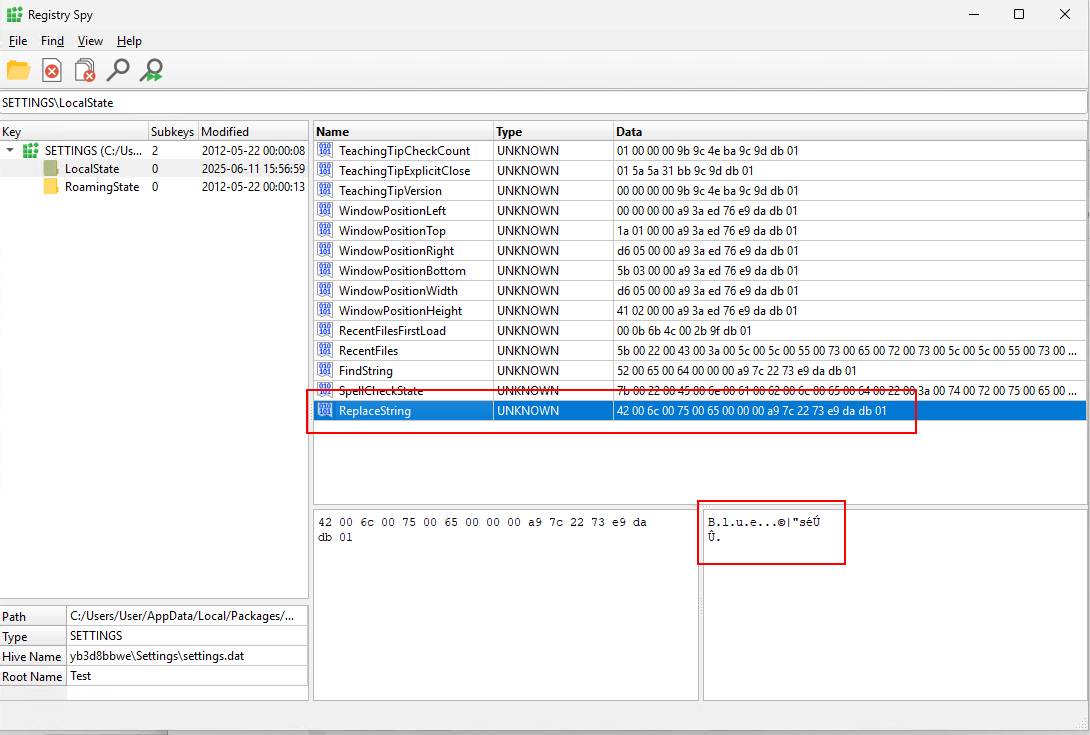Select the LocalState key in tree
The width and height of the screenshot is (1090, 735).
pos(92,168)
